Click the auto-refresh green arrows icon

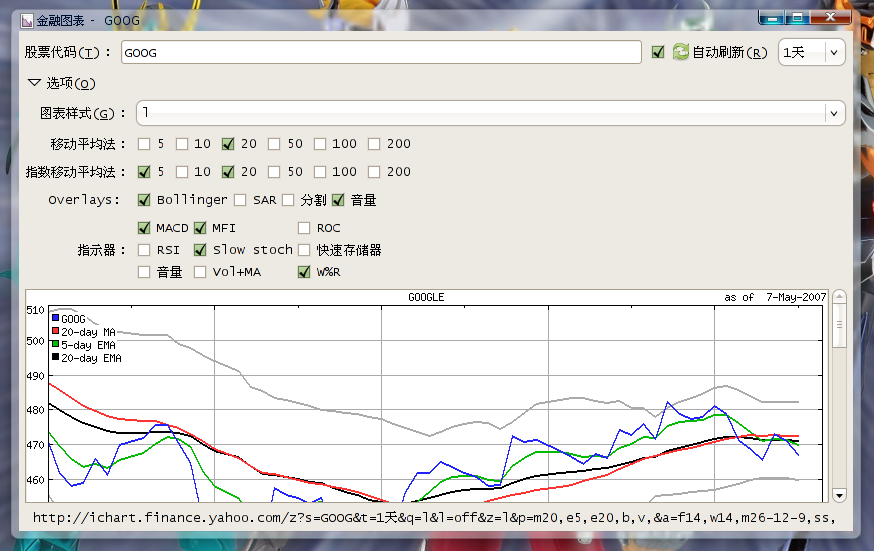coord(680,52)
